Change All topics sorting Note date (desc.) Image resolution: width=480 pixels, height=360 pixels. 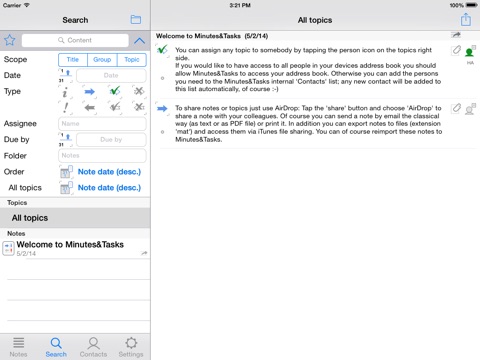(x=109, y=188)
